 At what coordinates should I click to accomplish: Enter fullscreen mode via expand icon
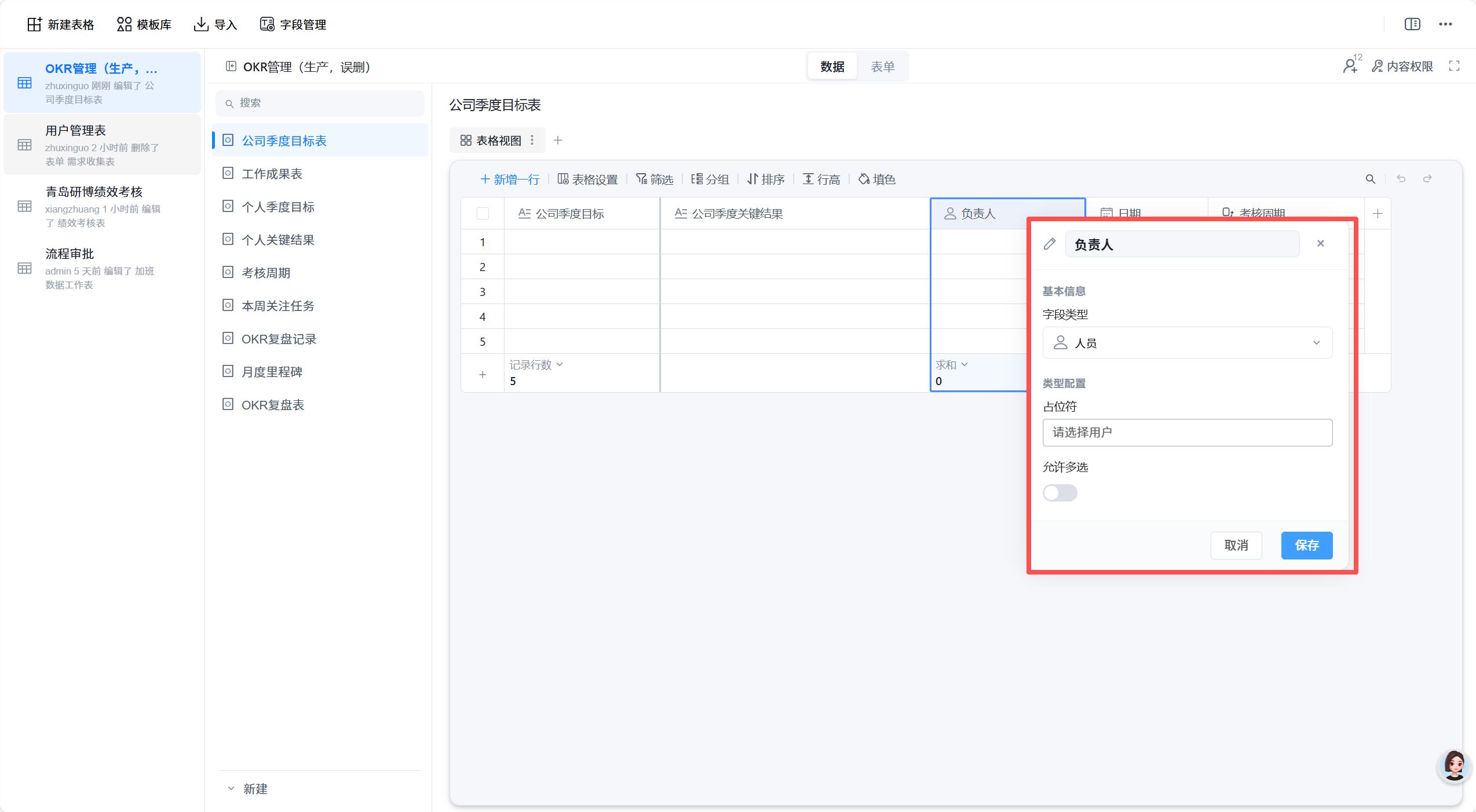[x=1454, y=66]
